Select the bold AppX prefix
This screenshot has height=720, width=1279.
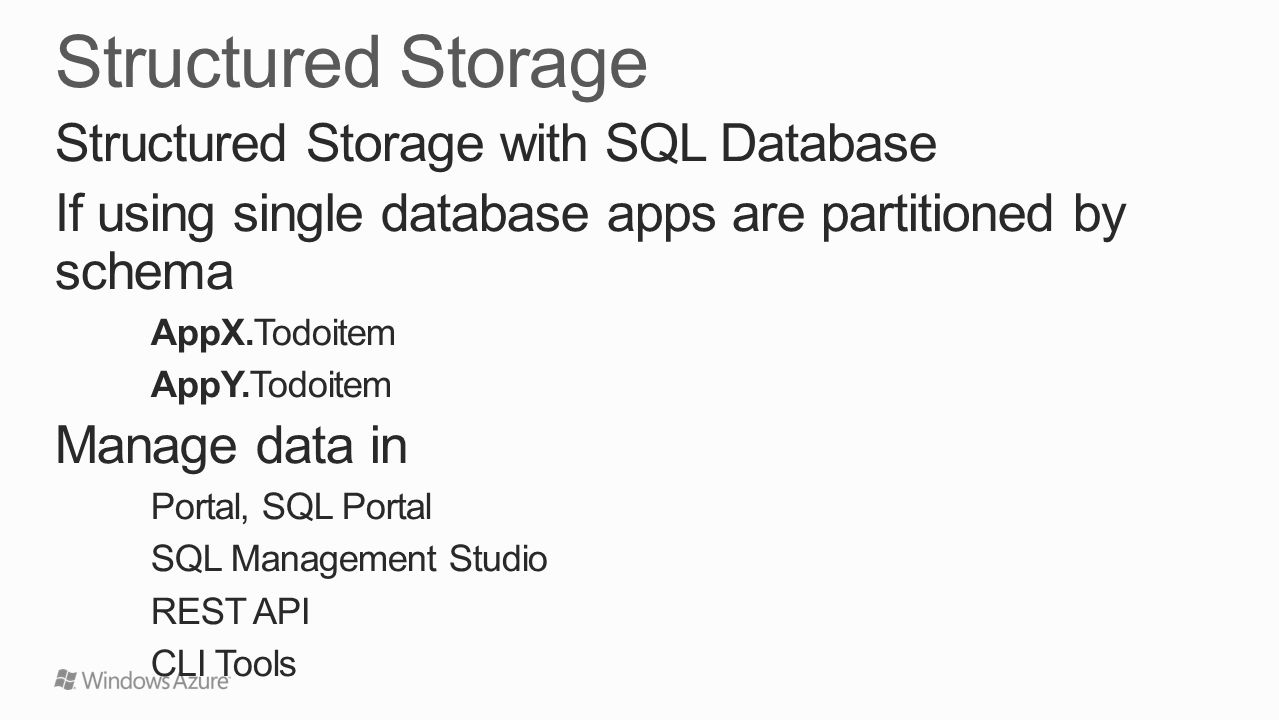point(203,333)
